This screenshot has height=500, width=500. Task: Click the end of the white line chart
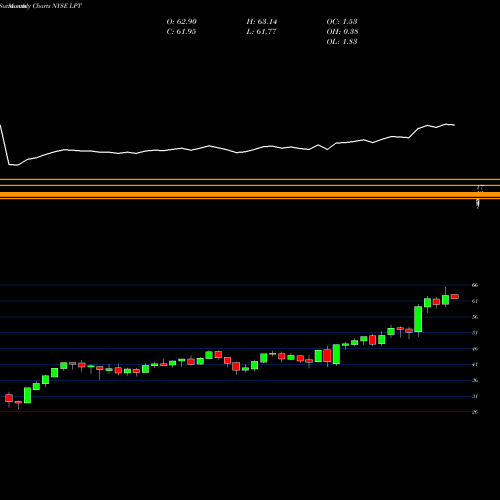454,125
